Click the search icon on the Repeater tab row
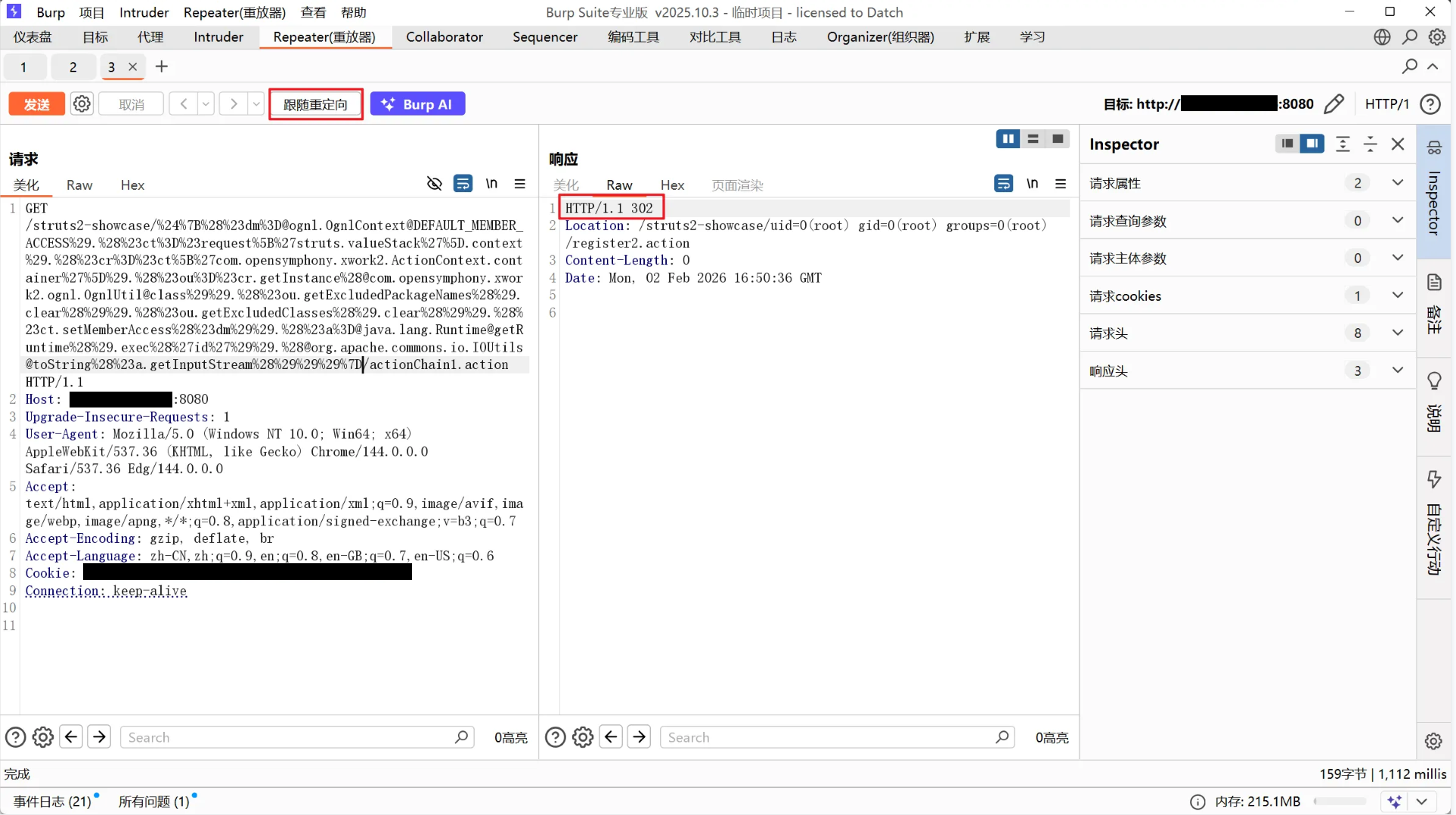This screenshot has width=1456, height=815. point(1409,67)
